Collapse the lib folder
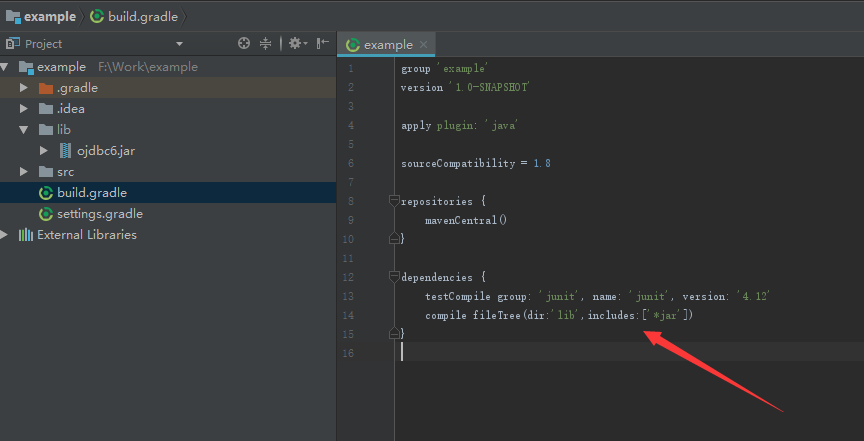This screenshot has height=441, width=864. pos(24,130)
